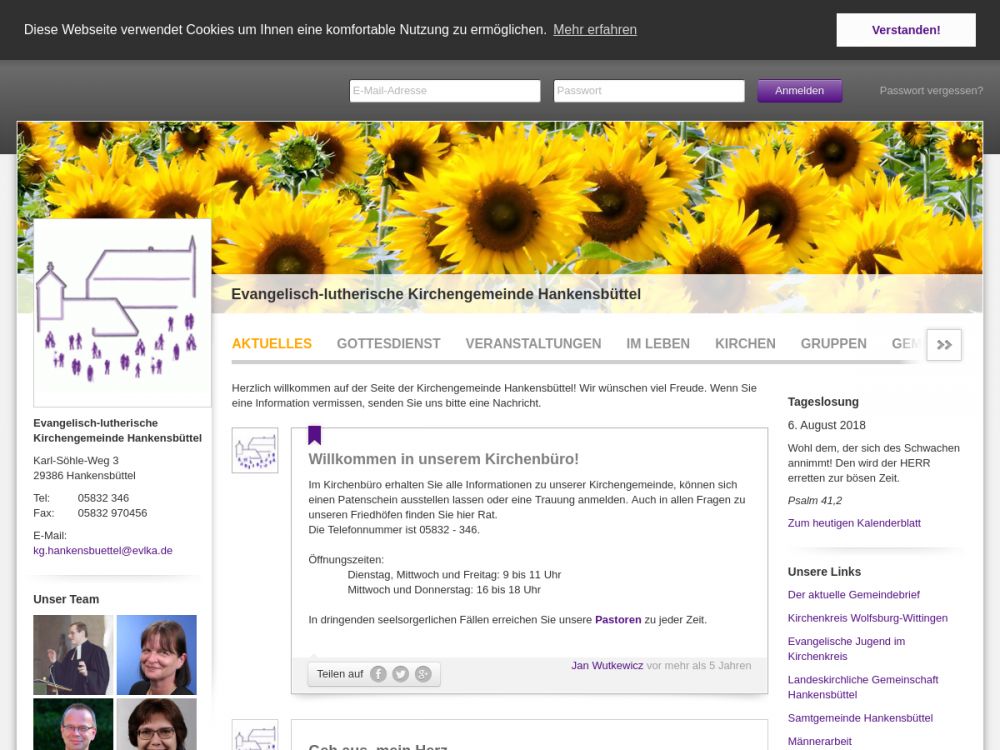Viewport: 1000px width, 750px height.
Task: Share the post on Facebook
Action: click(x=378, y=674)
